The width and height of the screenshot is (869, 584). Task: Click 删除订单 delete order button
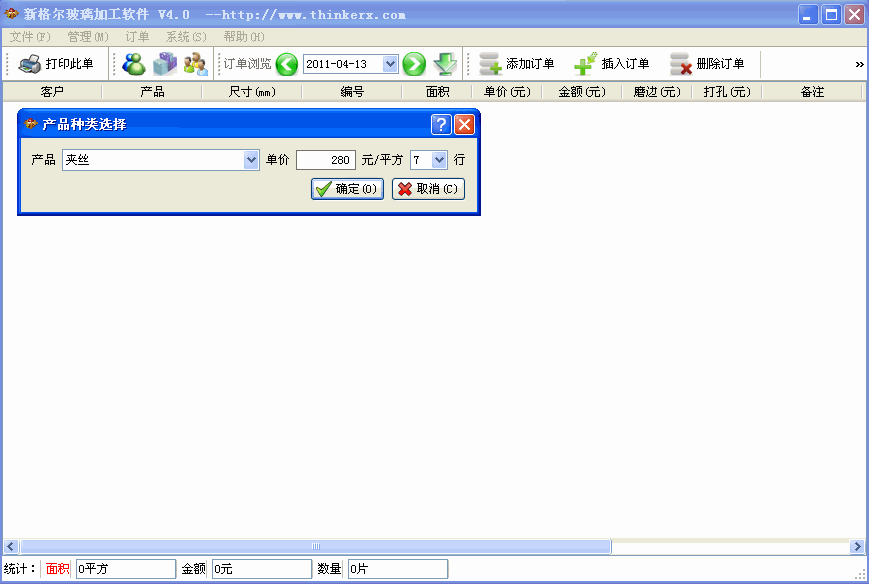(x=707, y=64)
